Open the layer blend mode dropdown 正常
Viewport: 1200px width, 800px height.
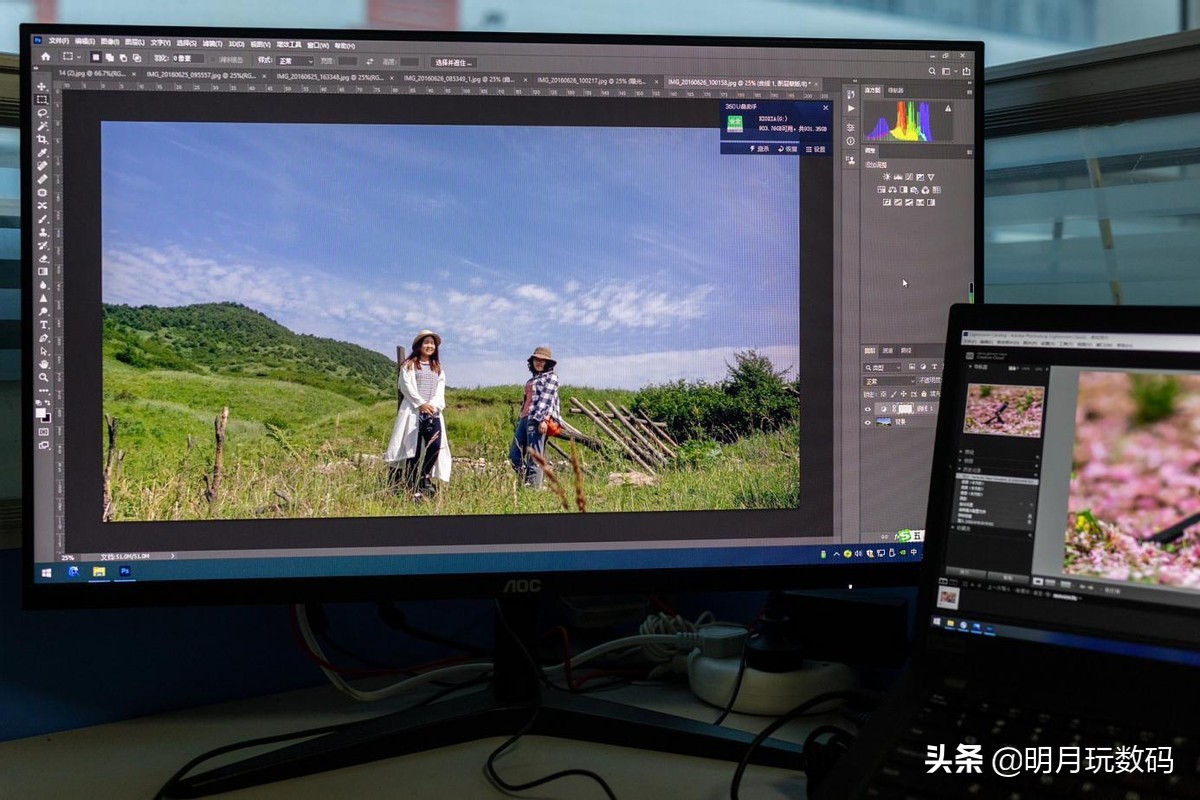click(889, 381)
